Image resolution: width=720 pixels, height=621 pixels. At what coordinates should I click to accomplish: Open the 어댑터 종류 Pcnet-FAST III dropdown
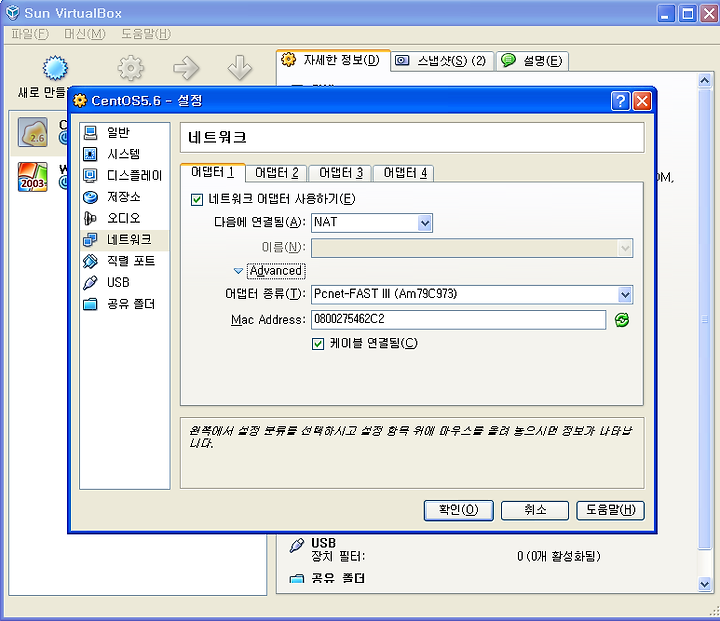[x=472, y=294]
